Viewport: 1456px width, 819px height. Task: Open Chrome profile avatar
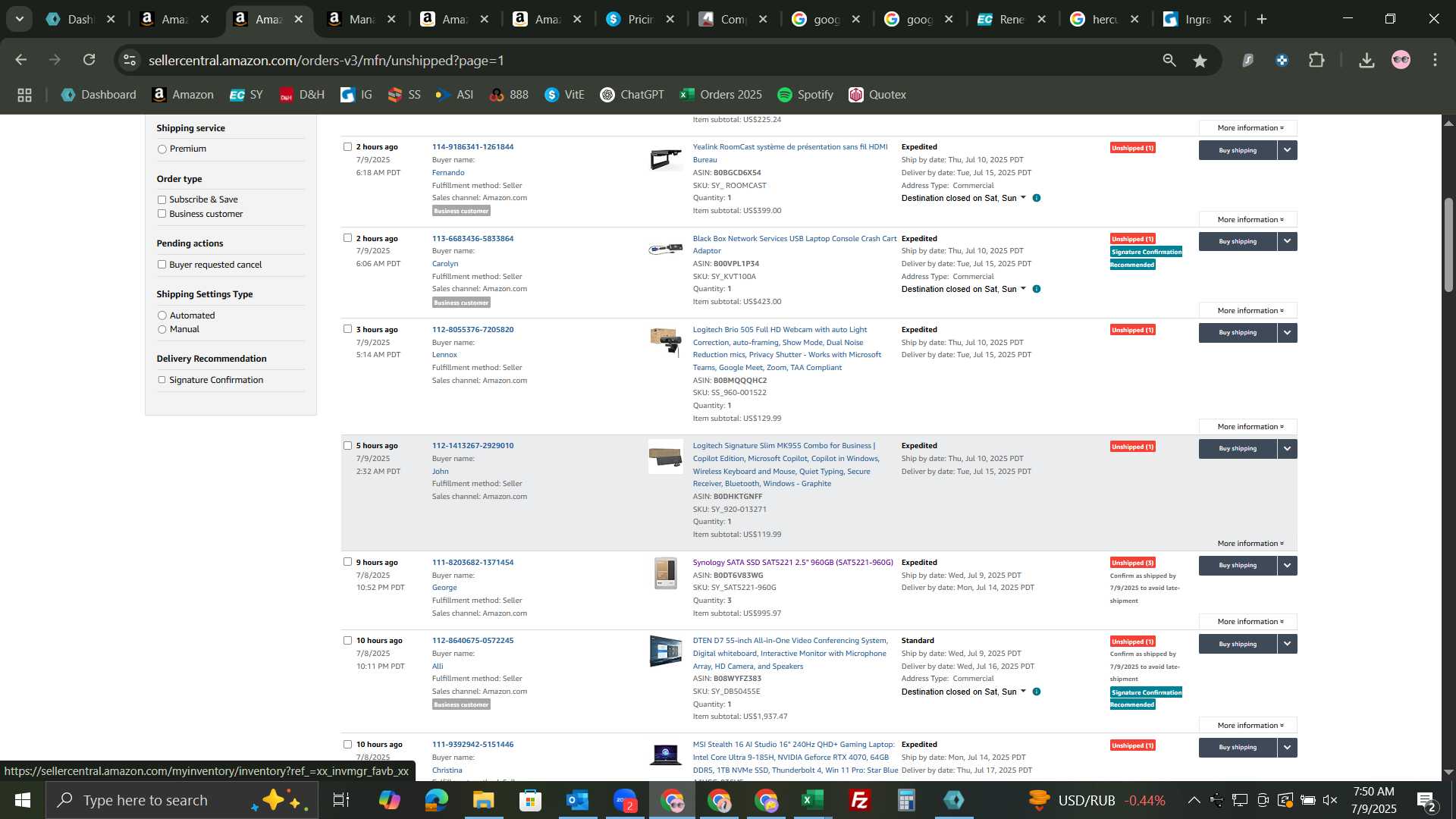point(1401,60)
